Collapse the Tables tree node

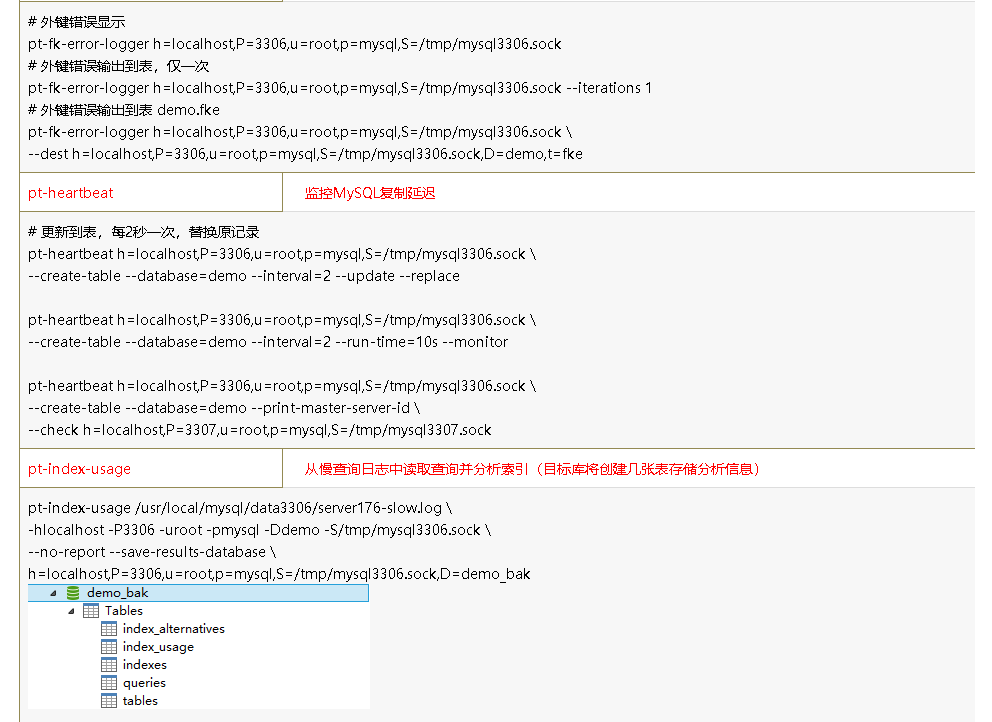(71, 610)
